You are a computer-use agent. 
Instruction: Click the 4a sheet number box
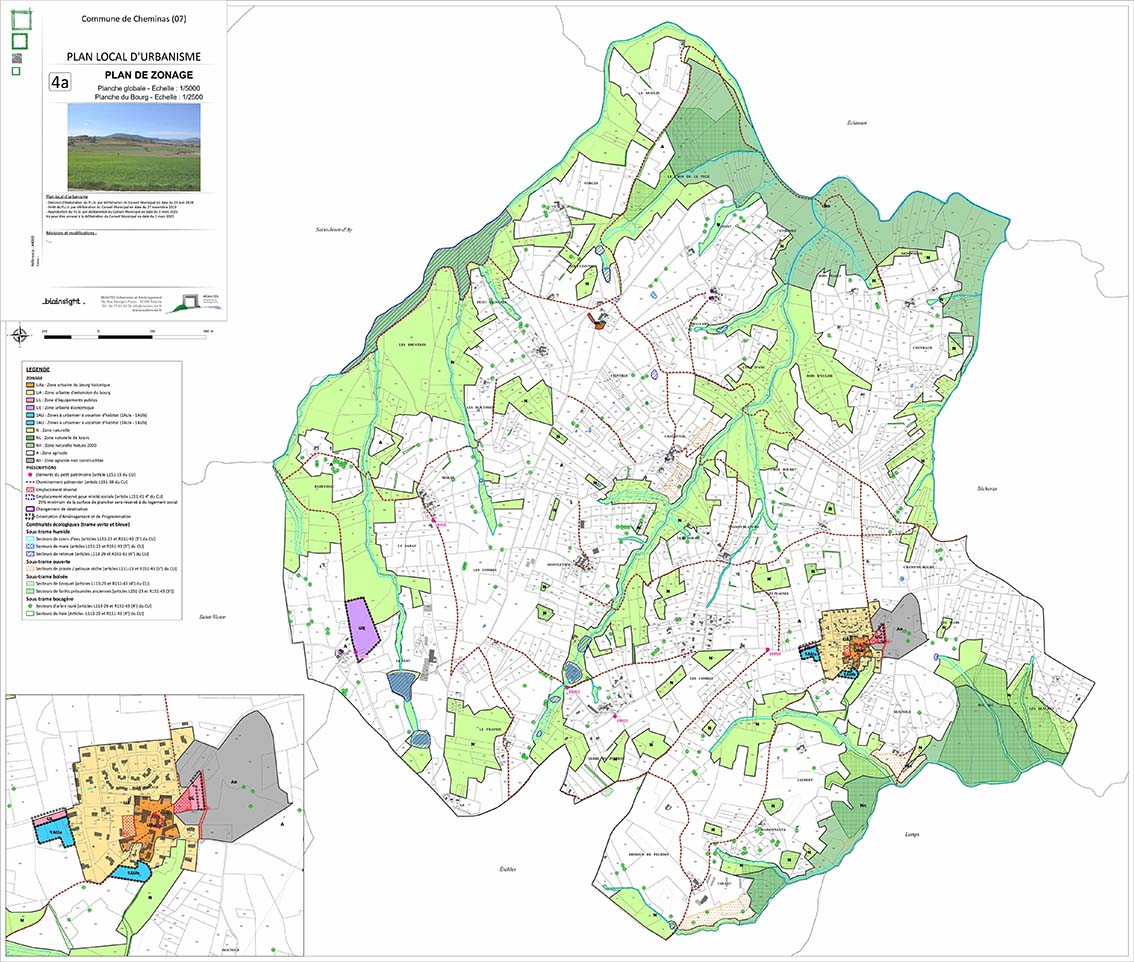point(59,83)
